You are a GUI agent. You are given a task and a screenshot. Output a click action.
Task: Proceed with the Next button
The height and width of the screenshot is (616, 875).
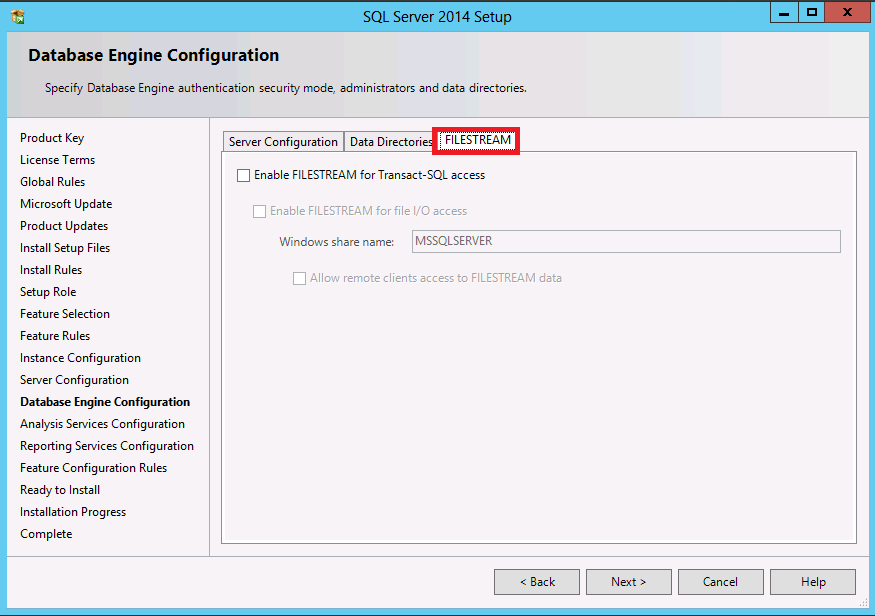click(629, 582)
